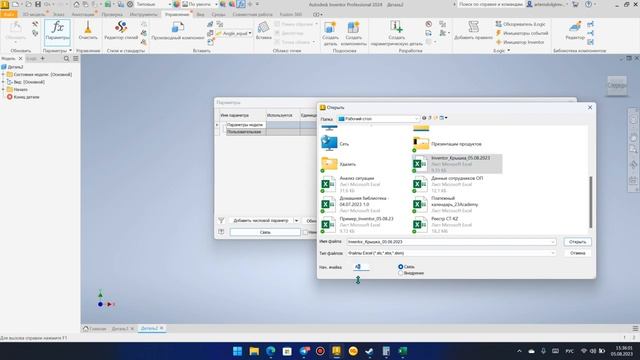Image resolution: width=640 pixels, height=360 pixels.
Task: Click the fx Параметры ribbon button
Action: click(57, 32)
